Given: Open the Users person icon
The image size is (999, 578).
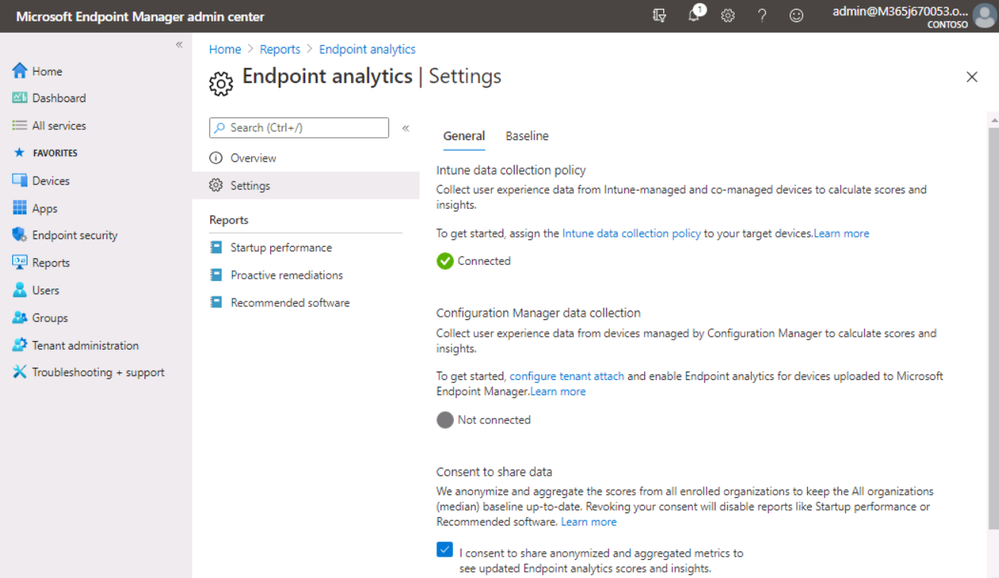Looking at the screenshot, I should (20, 290).
